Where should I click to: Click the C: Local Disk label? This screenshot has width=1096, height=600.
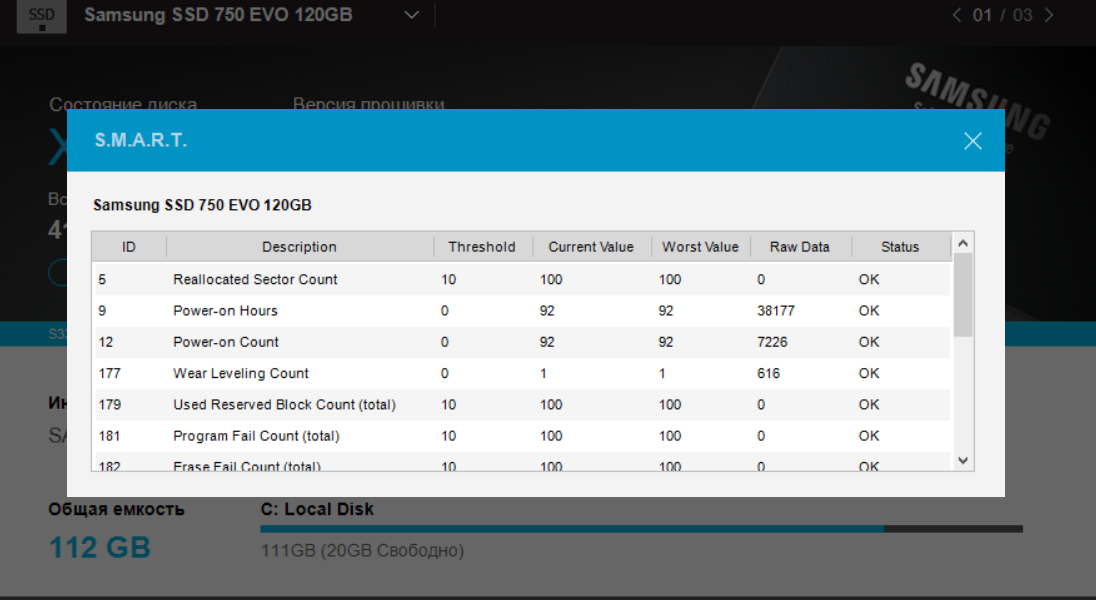(317, 509)
